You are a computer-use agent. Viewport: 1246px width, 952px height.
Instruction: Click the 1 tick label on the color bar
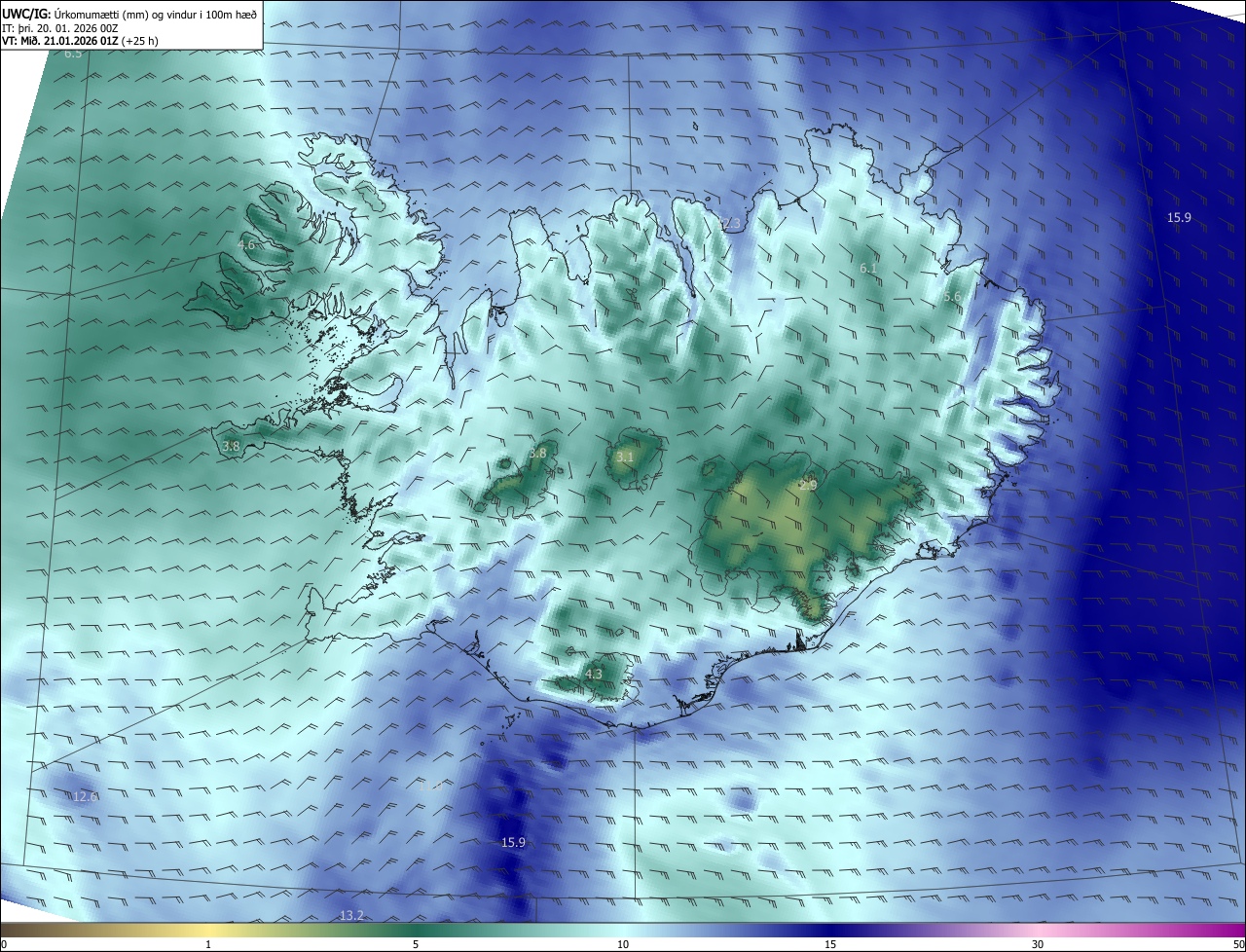[x=208, y=944]
